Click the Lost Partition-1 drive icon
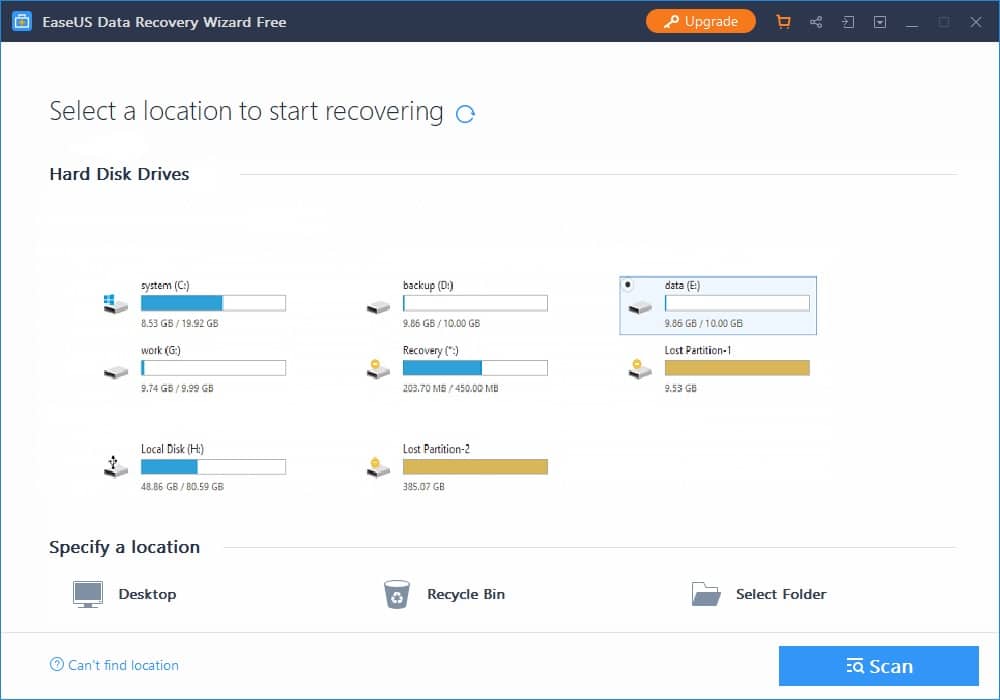This screenshot has height=700, width=1000. tap(640, 368)
